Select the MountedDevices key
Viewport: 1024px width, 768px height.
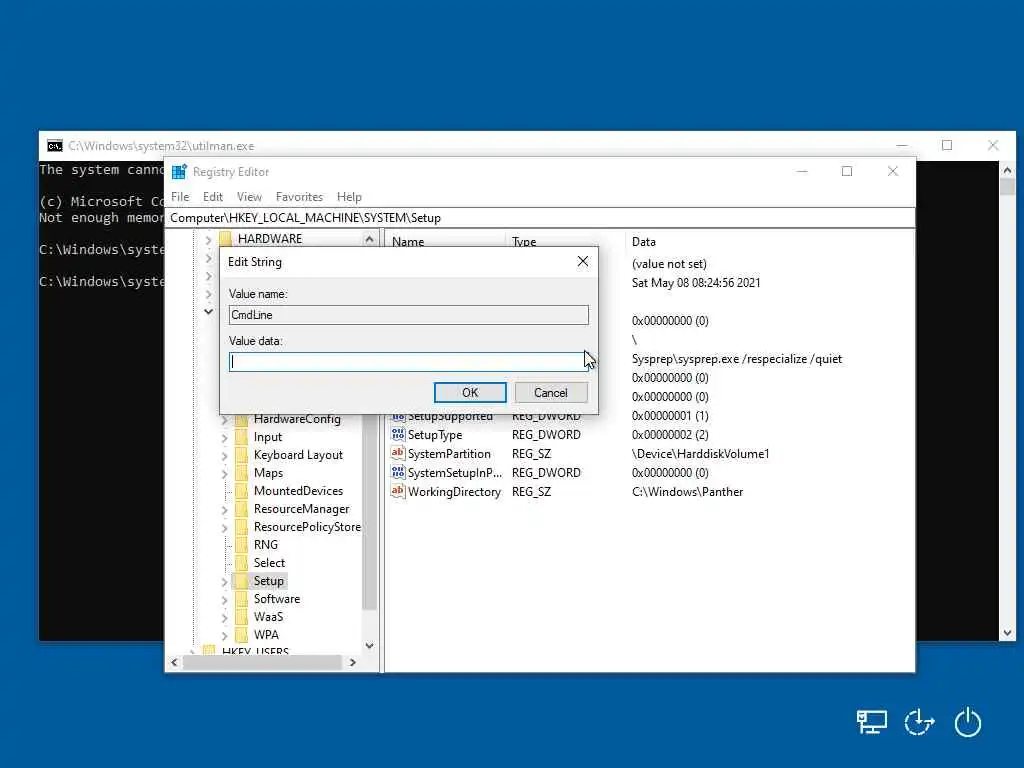pyautogui.click(x=298, y=490)
